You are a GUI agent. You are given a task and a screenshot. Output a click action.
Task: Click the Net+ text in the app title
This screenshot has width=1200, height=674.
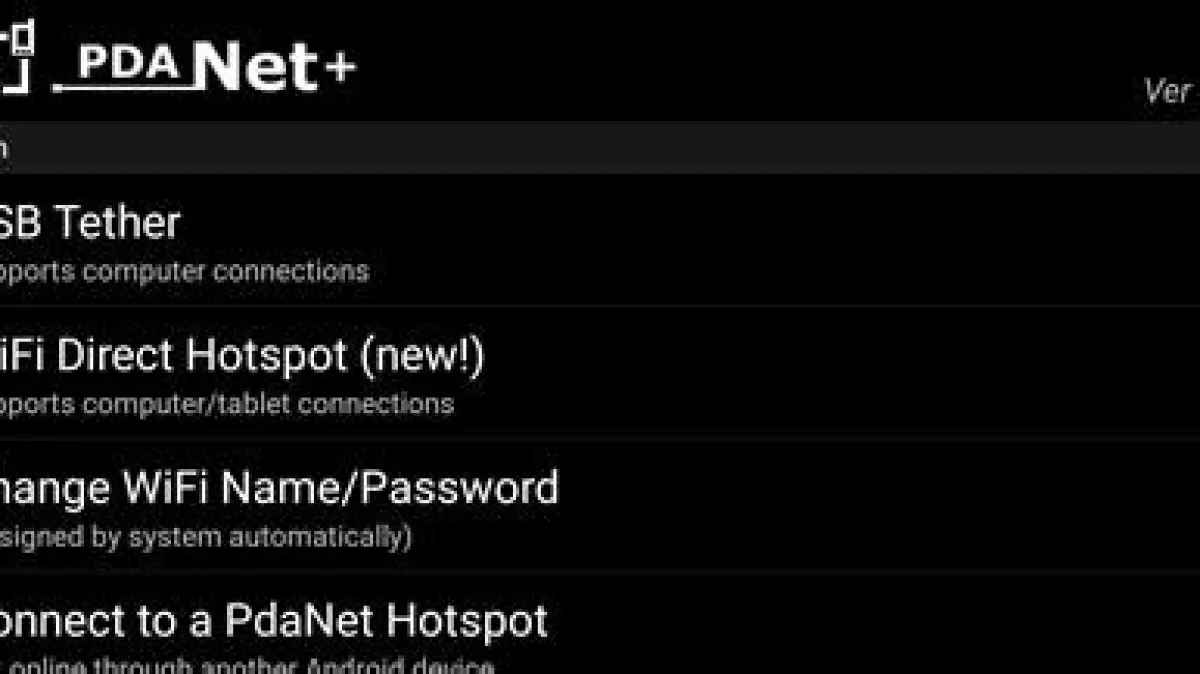point(275,66)
